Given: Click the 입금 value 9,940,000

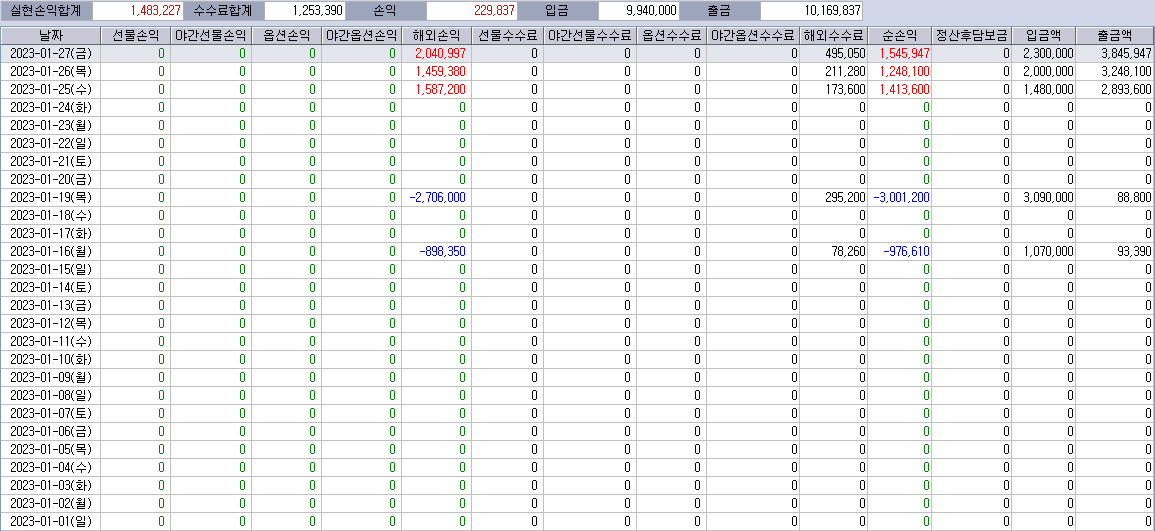Looking at the screenshot, I should tap(638, 11).
